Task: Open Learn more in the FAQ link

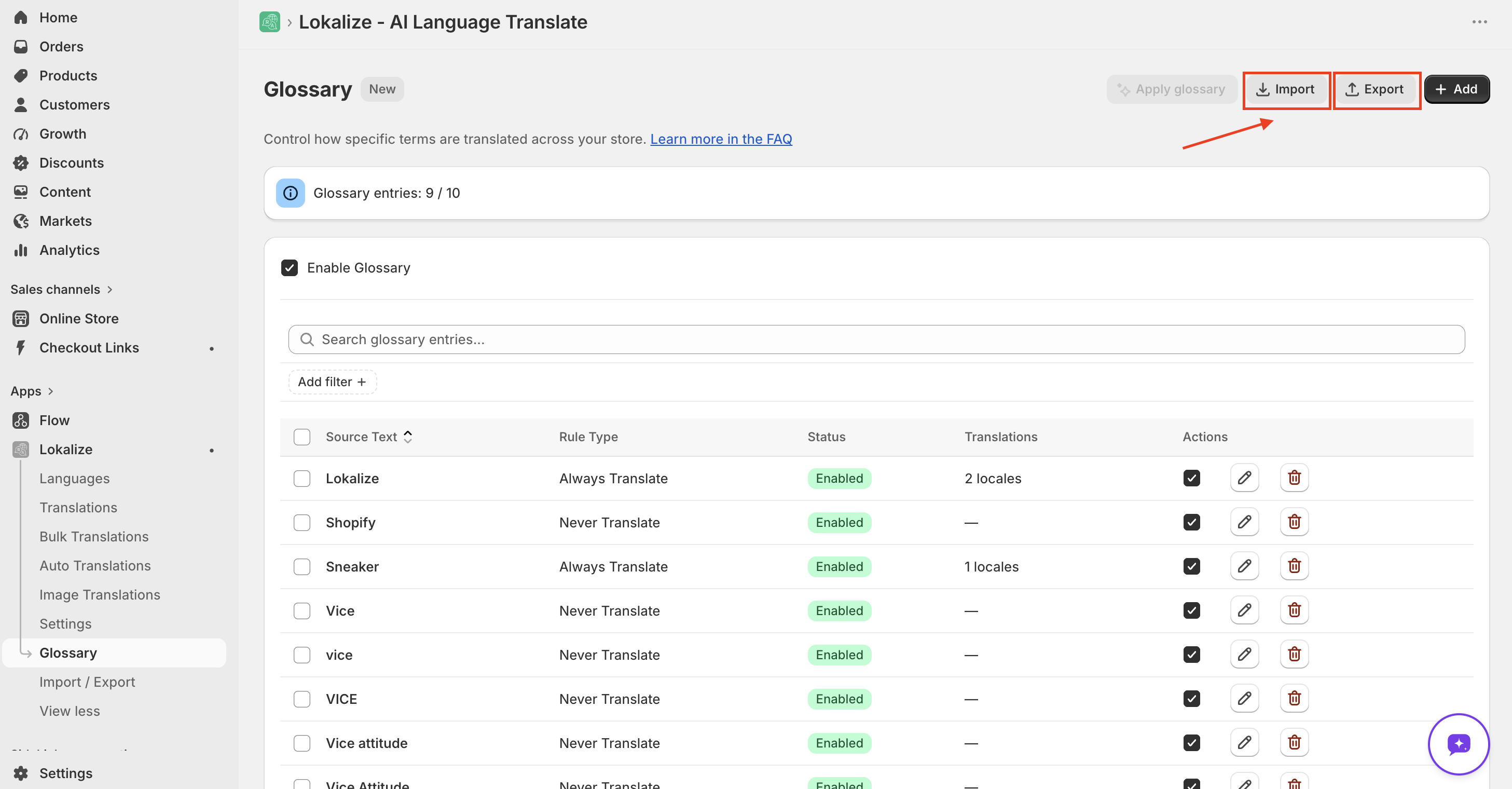Action: click(x=721, y=139)
